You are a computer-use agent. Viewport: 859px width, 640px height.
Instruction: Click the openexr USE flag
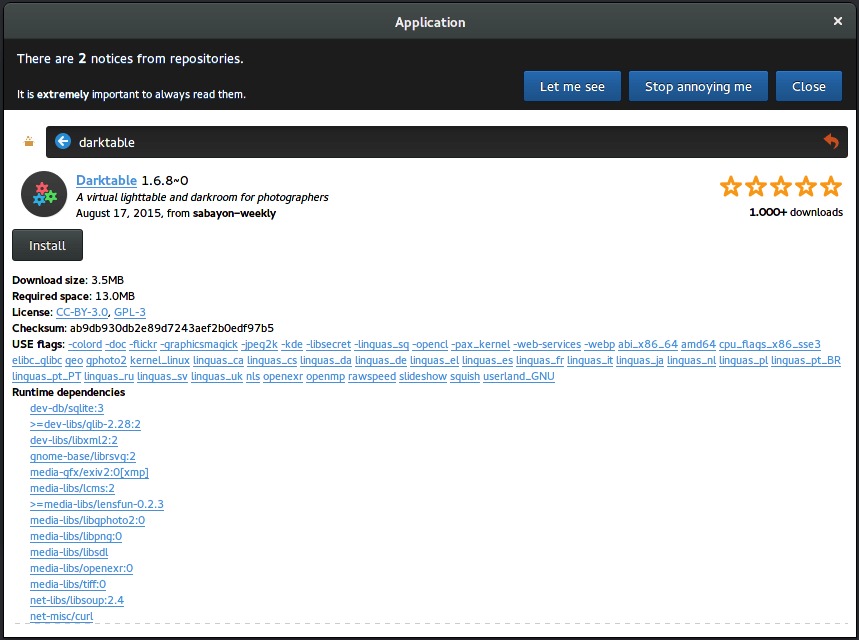tap(283, 376)
